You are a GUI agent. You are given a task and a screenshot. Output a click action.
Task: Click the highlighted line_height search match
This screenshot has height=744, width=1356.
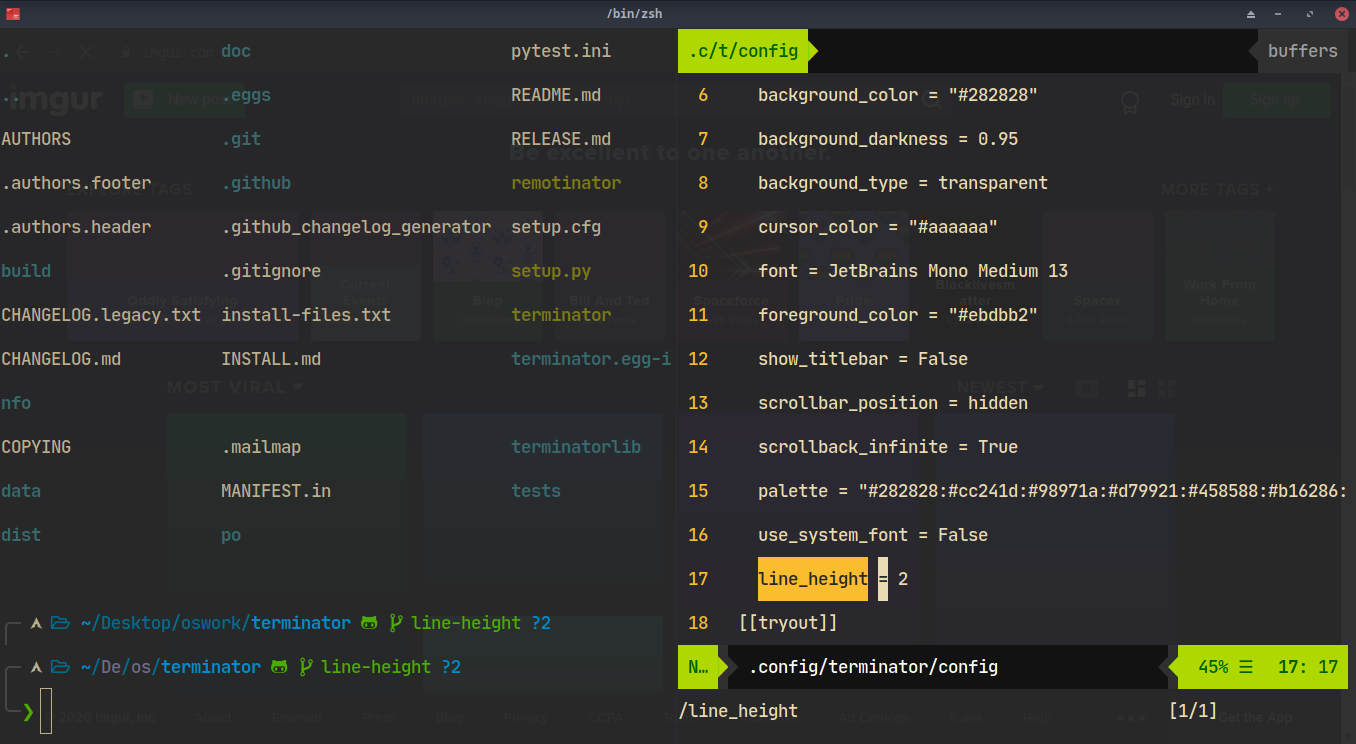813,579
